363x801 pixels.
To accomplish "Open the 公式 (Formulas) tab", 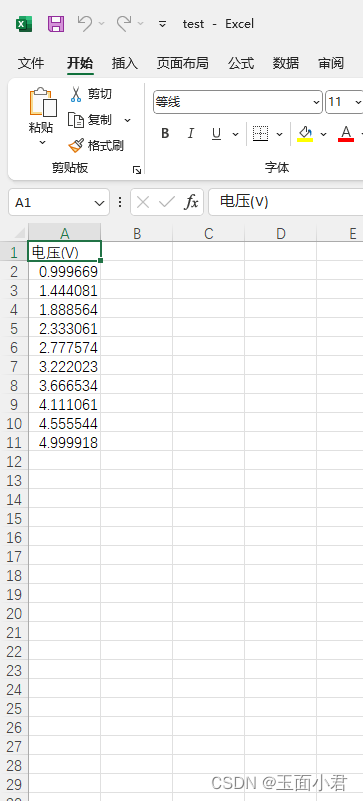I will [241, 63].
